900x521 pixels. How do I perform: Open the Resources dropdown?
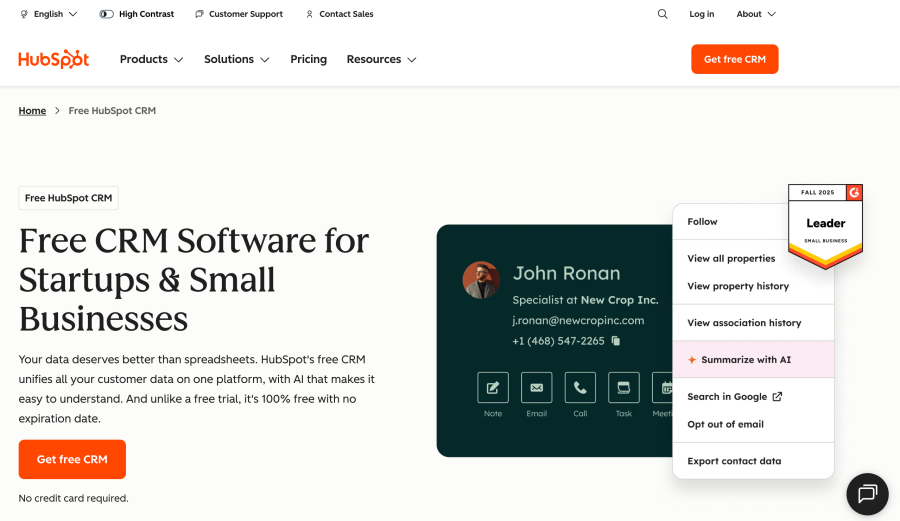click(381, 59)
